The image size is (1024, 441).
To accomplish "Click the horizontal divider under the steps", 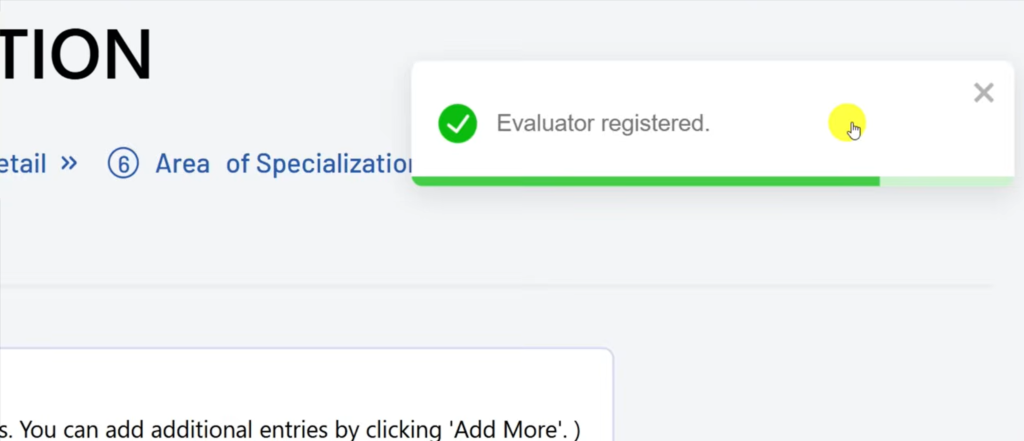I will point(500,287).
